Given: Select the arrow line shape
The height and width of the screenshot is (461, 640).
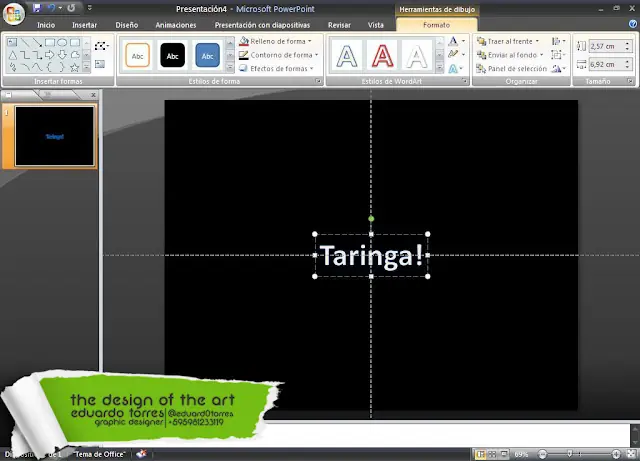Looking at the screenshot, I should (x=38, y=42).
